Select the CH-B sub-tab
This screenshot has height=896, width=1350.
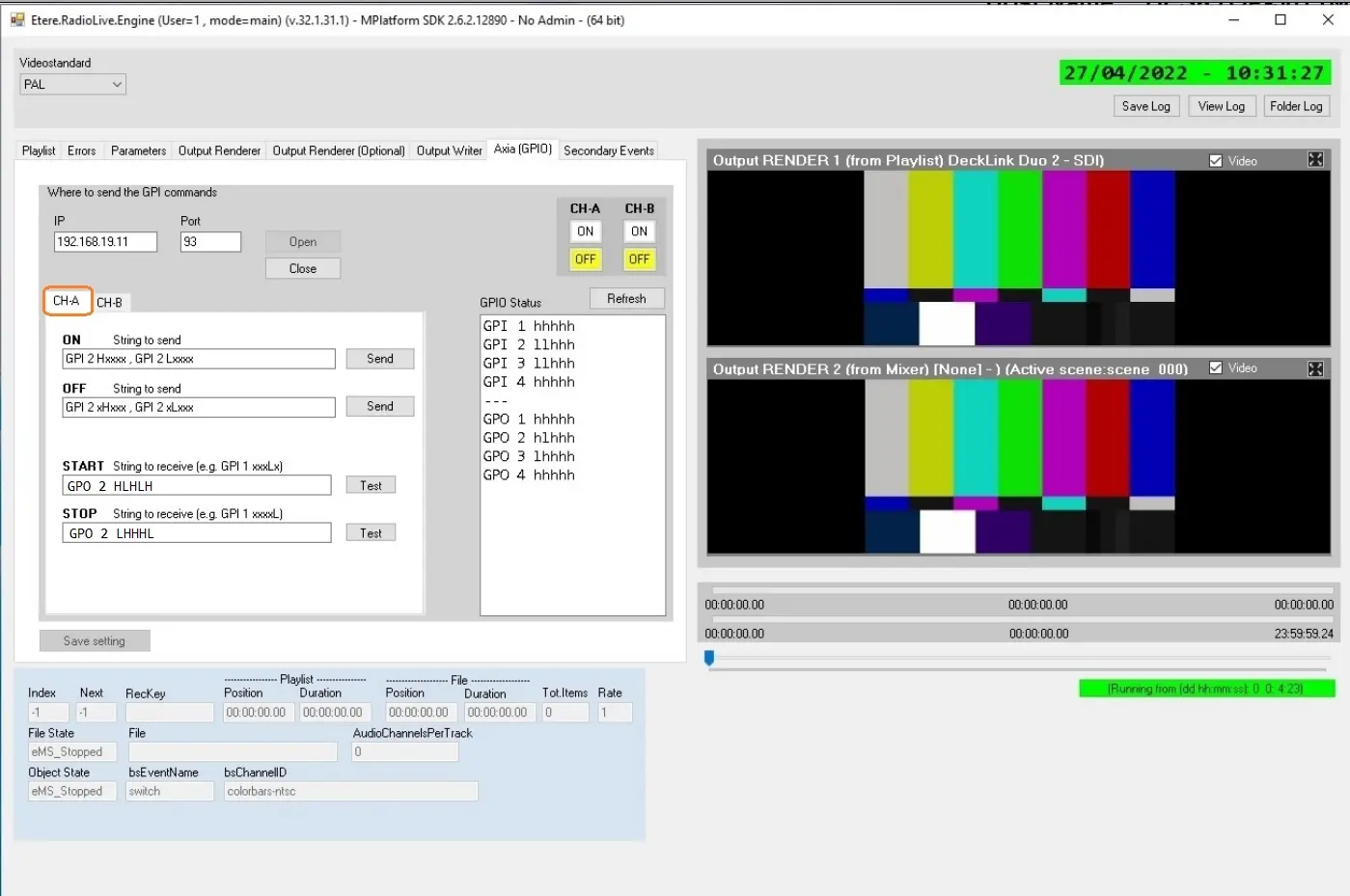point(109,303)
